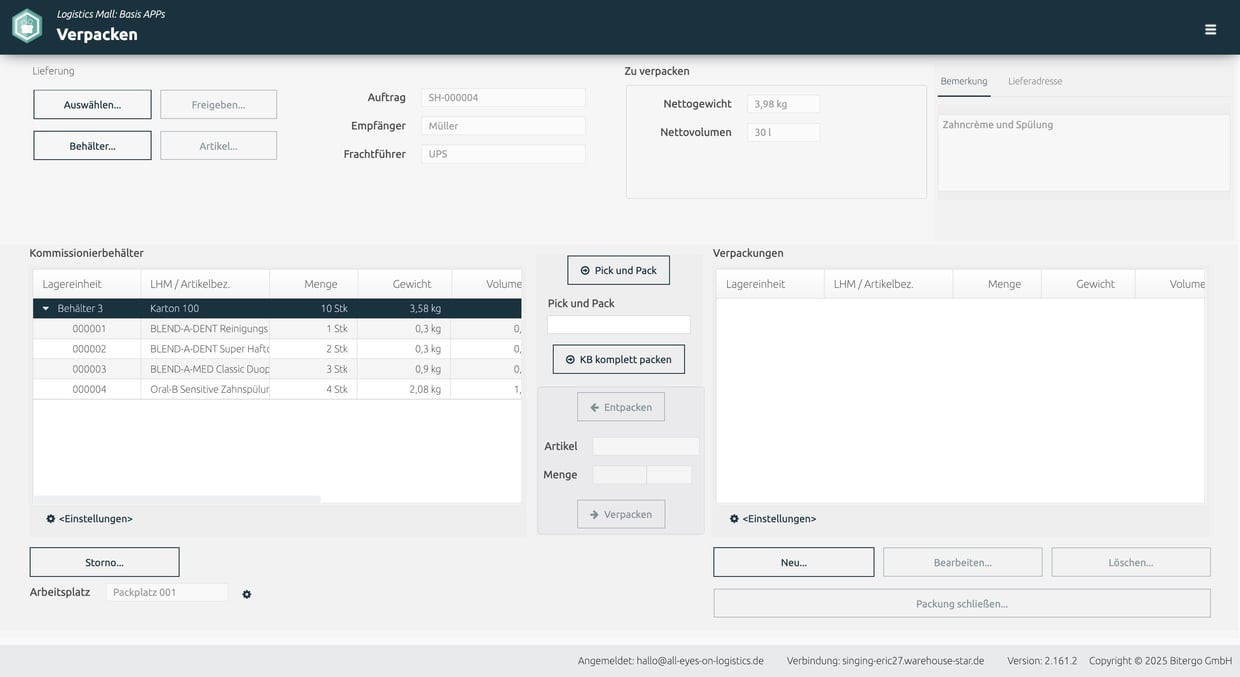Click the 0,9 kg weight cell
This screenshot has width=1240, height=677.
tap(404, 369)
